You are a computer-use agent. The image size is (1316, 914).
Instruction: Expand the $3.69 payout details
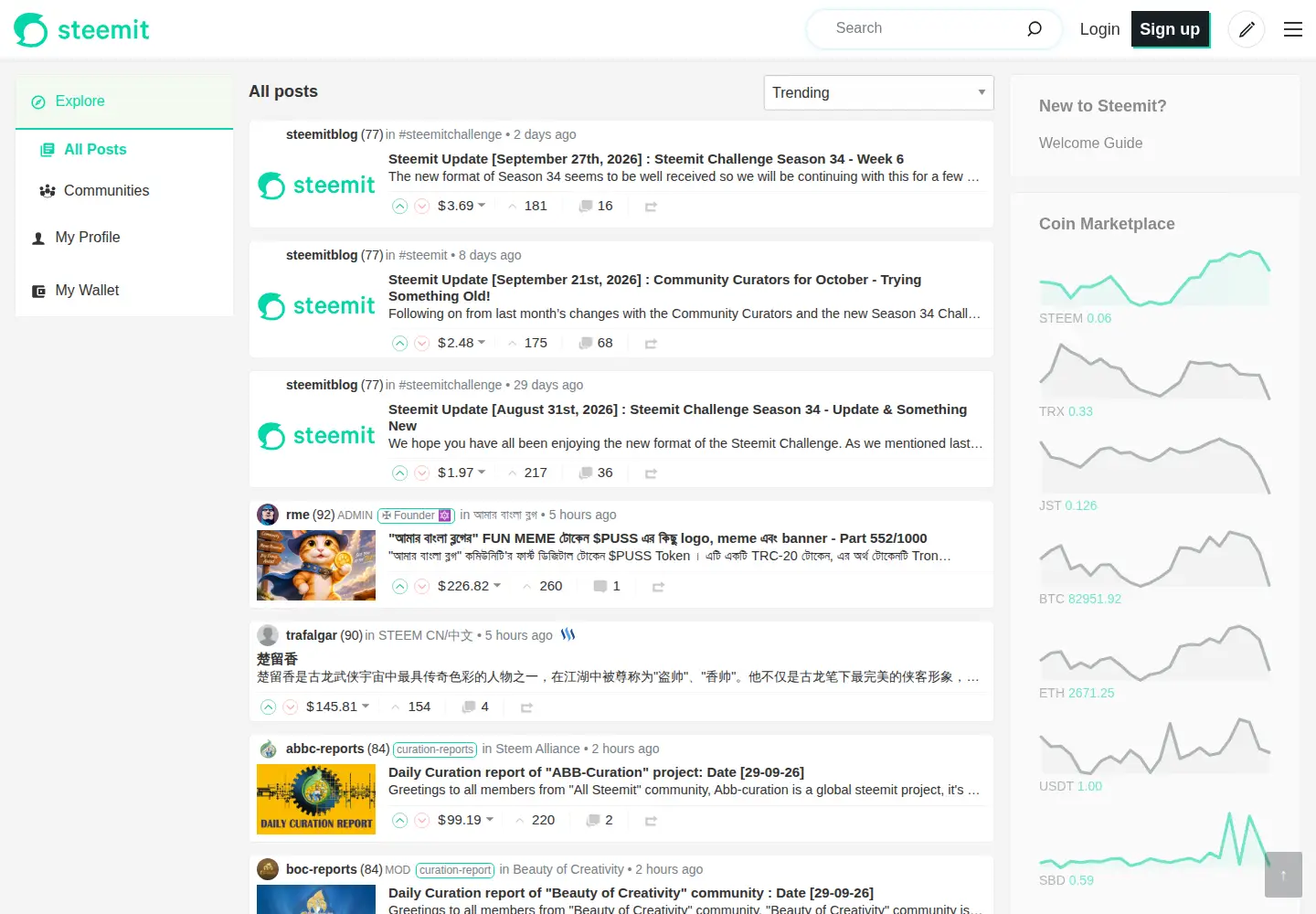tap(462, 206)
